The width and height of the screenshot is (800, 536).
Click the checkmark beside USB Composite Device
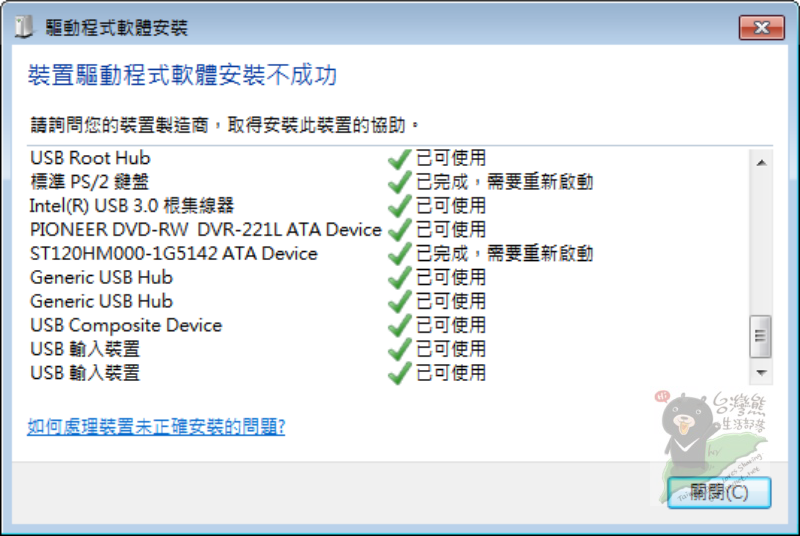point(400,326)
